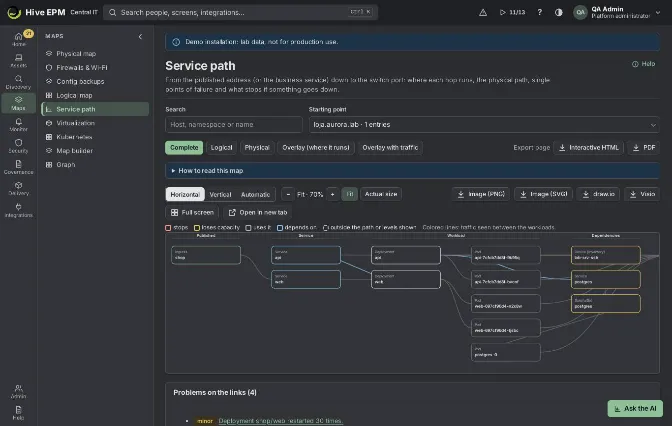Click the info icon in the demo banner
This screenshot has height=426, width=672.
(x=176, y=42)
